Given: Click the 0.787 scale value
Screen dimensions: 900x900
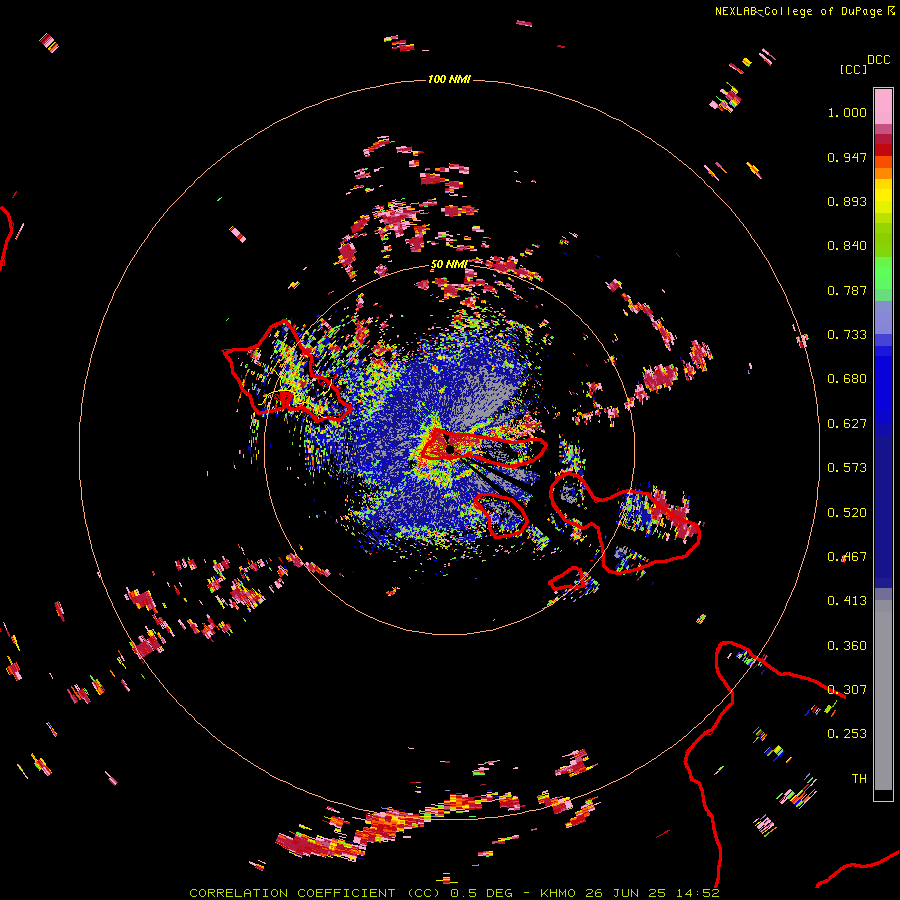Looking at the screenshot, I should (x=847, y=290).
